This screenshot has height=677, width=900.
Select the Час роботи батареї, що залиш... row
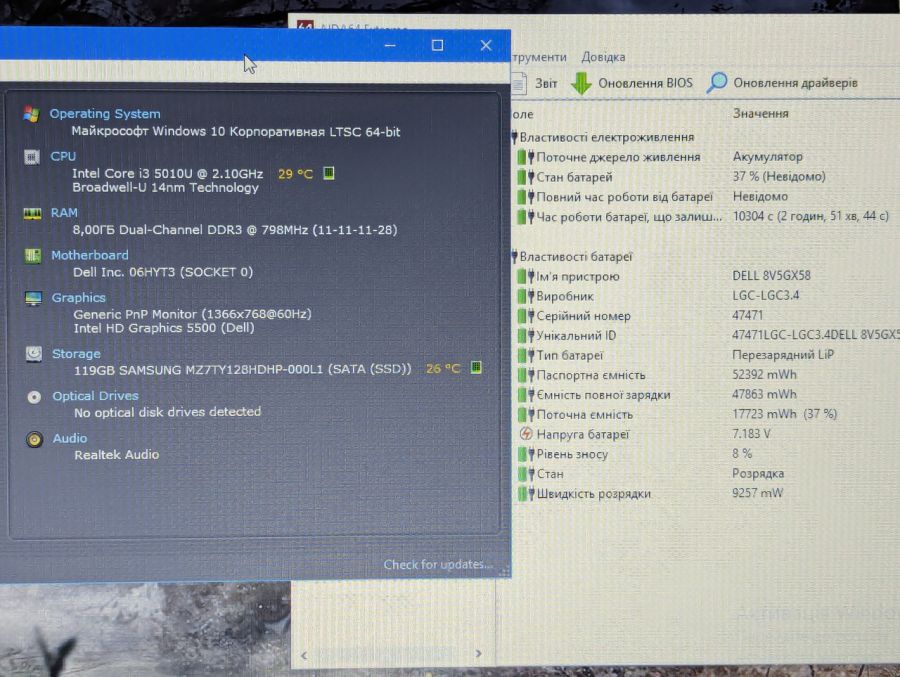(703, 216)
